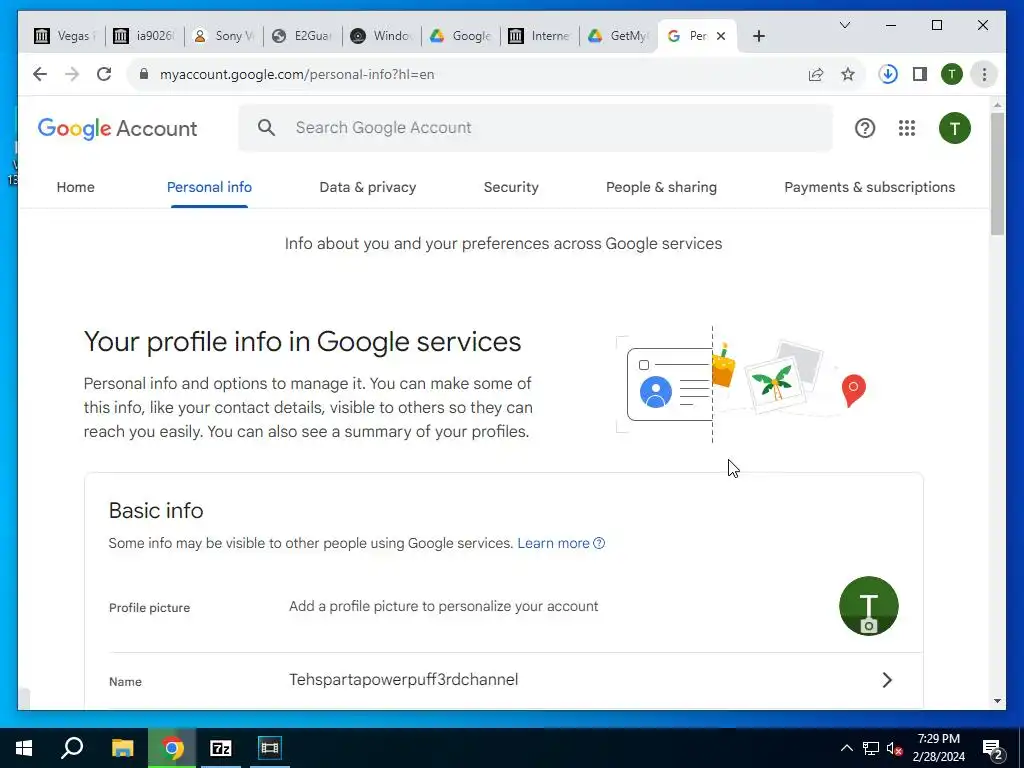The height and width of the screenshot is (768, 1024).
Task: Open the Home navigation tab
Action: tap(76, 187)
